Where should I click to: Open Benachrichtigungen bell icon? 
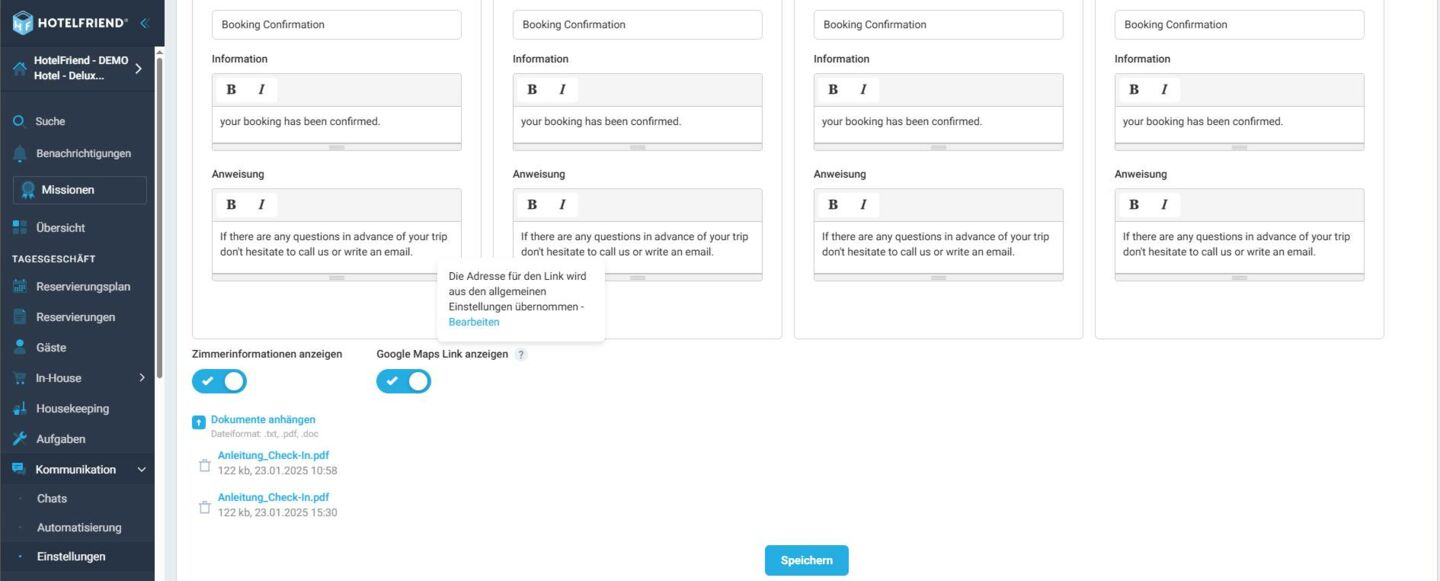click(19, 153)
